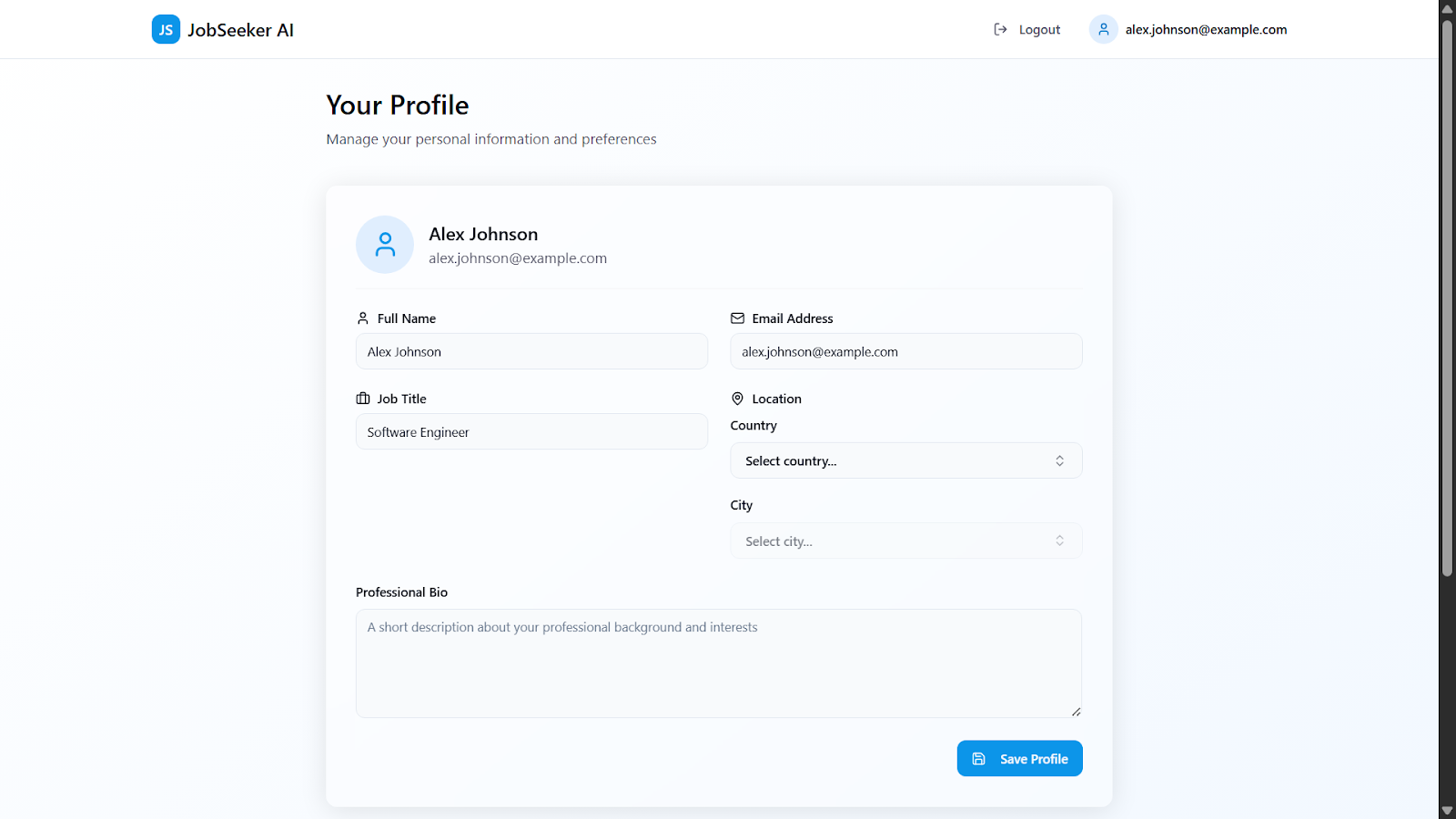Click into the Professional Bio textarea
This screenshot has height=819, width=1456.
719,663
